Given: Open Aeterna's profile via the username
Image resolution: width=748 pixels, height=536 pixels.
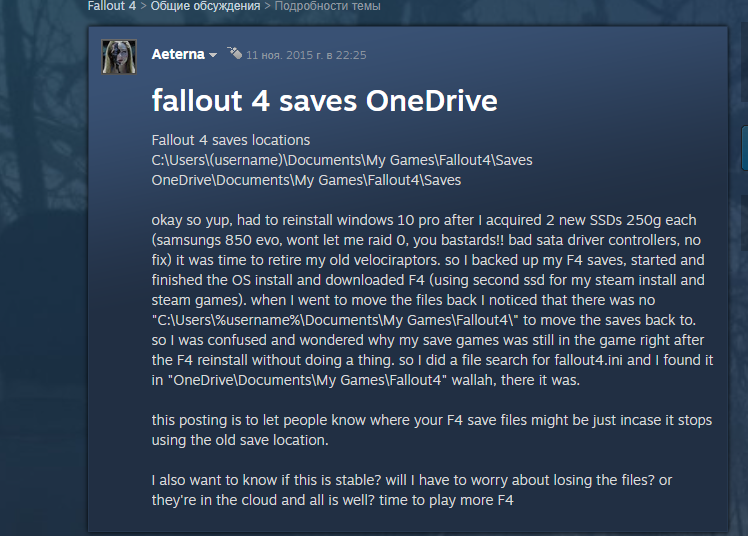Looking at the screenshot, I should point(177,54).
